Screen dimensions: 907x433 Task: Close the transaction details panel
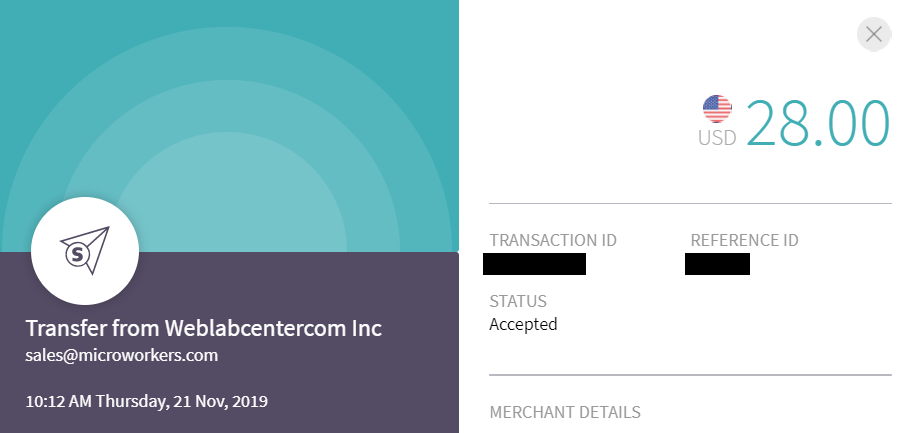pos(874,34)
